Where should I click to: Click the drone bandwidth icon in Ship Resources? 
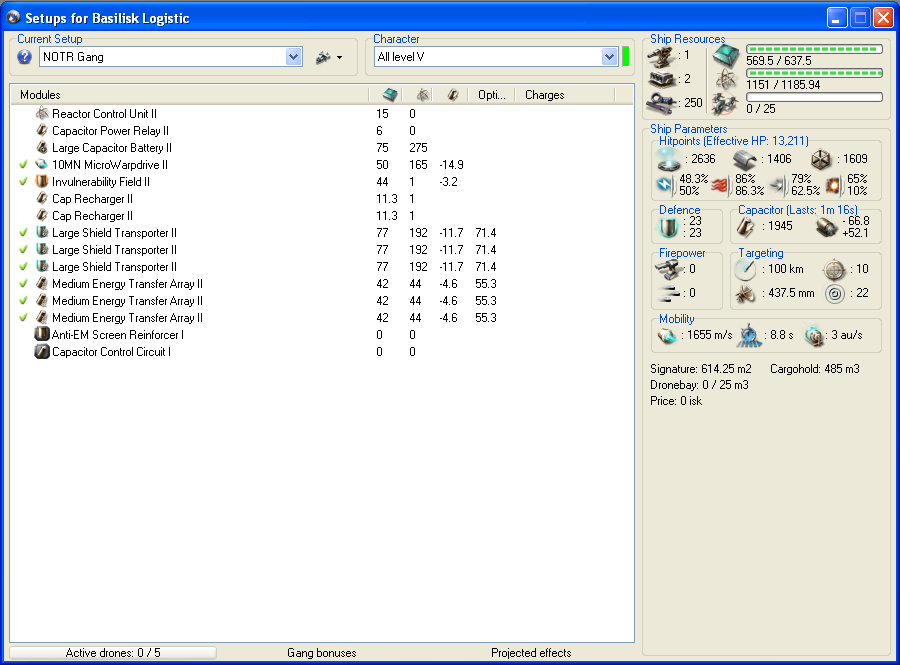coord(725,104)
